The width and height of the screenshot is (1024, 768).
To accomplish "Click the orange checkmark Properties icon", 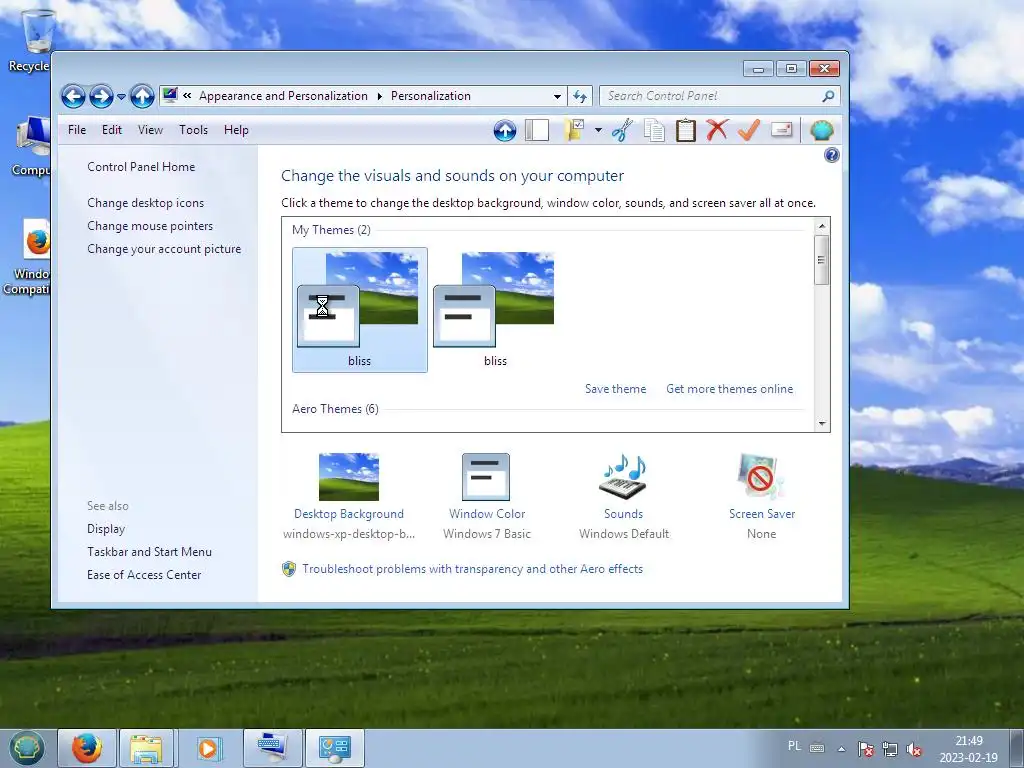I will (748, 130).
